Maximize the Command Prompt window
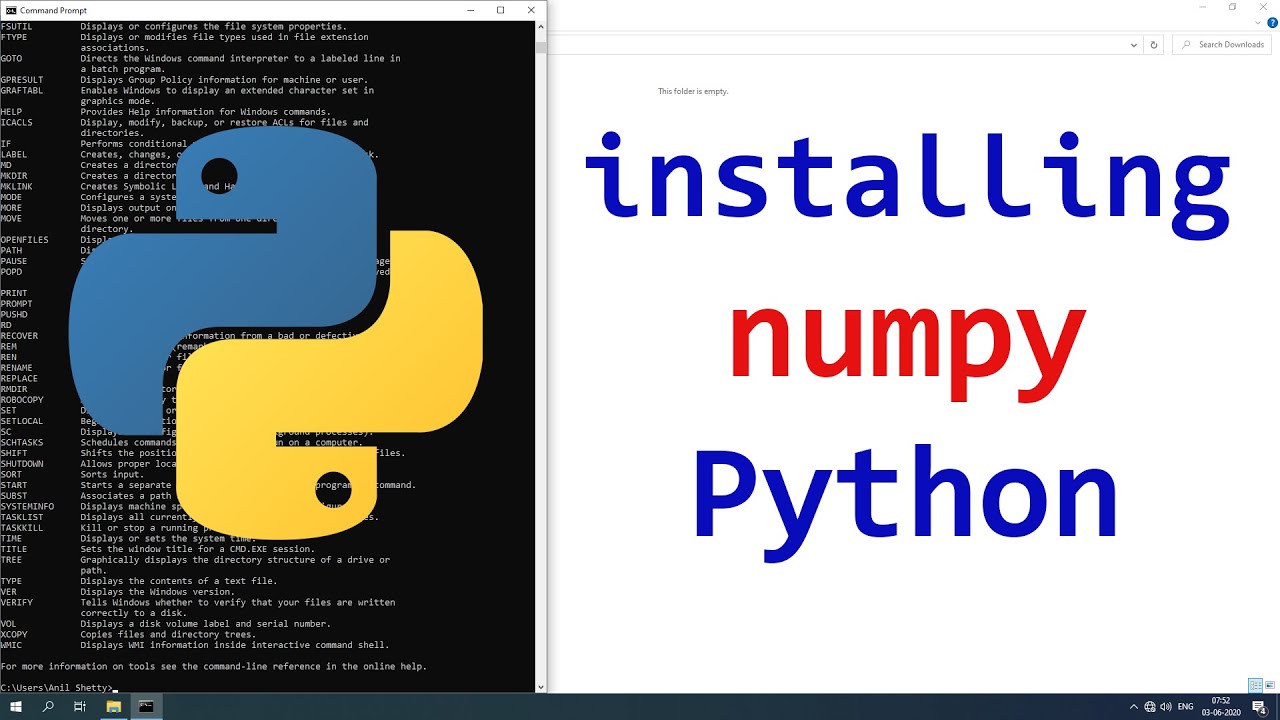The height and width of the screenshot is (720, 1280). [500, 10]
